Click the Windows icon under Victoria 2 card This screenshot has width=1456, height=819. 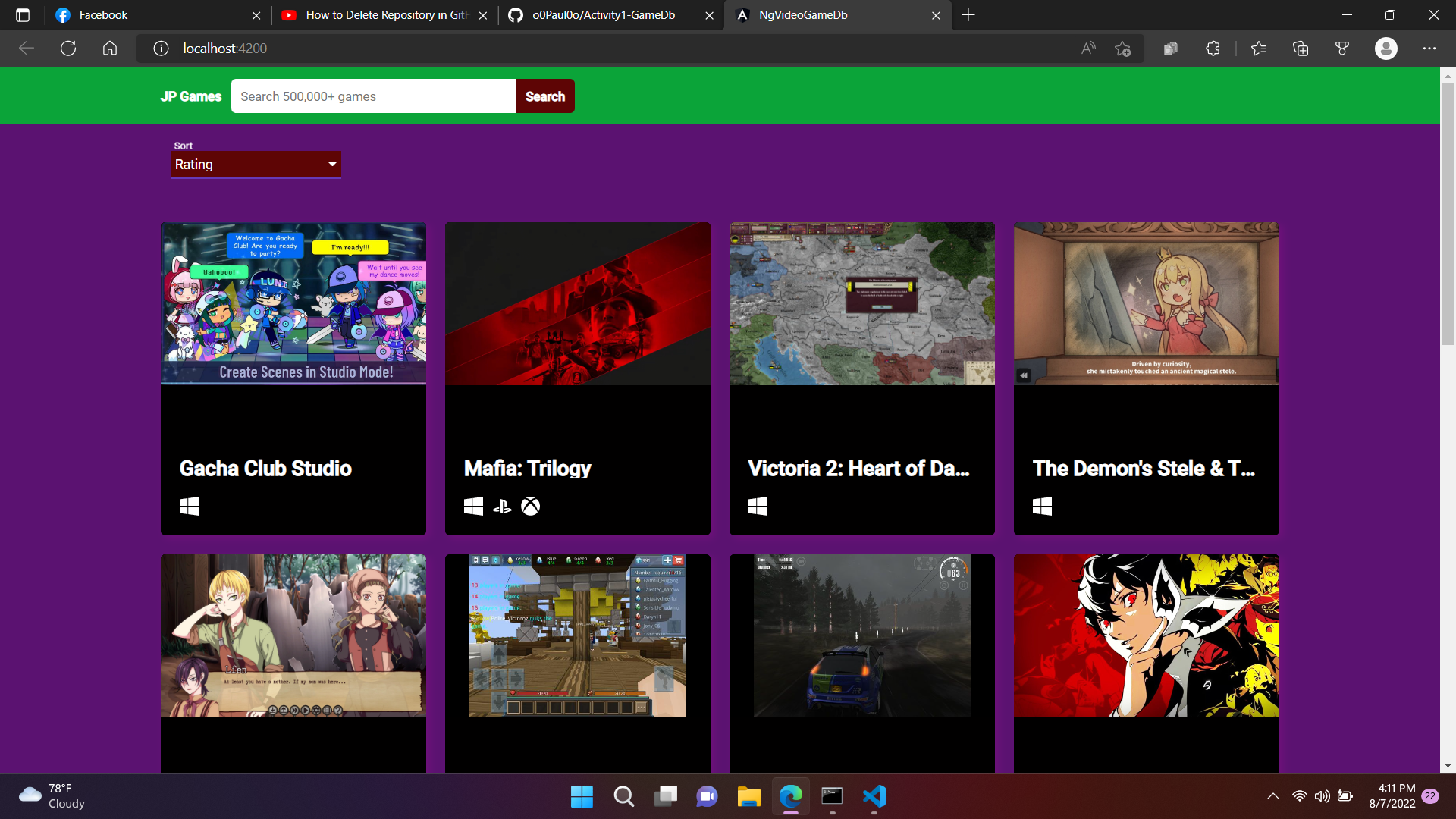[758, 506]
